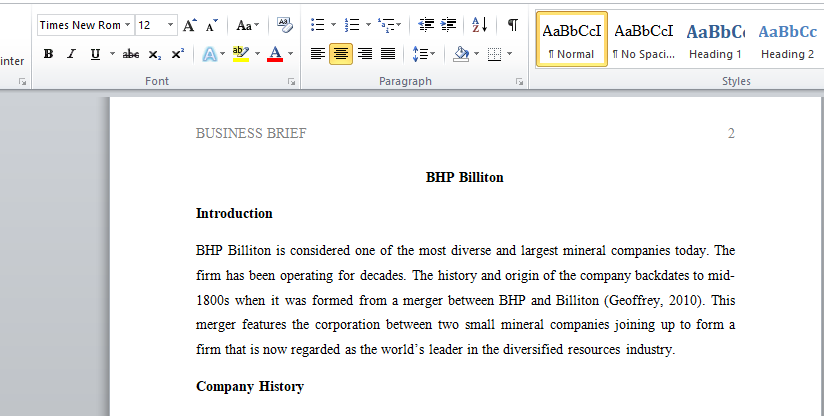
Task: Open the Clipboard dialog launcher
Action: [22, 81]
